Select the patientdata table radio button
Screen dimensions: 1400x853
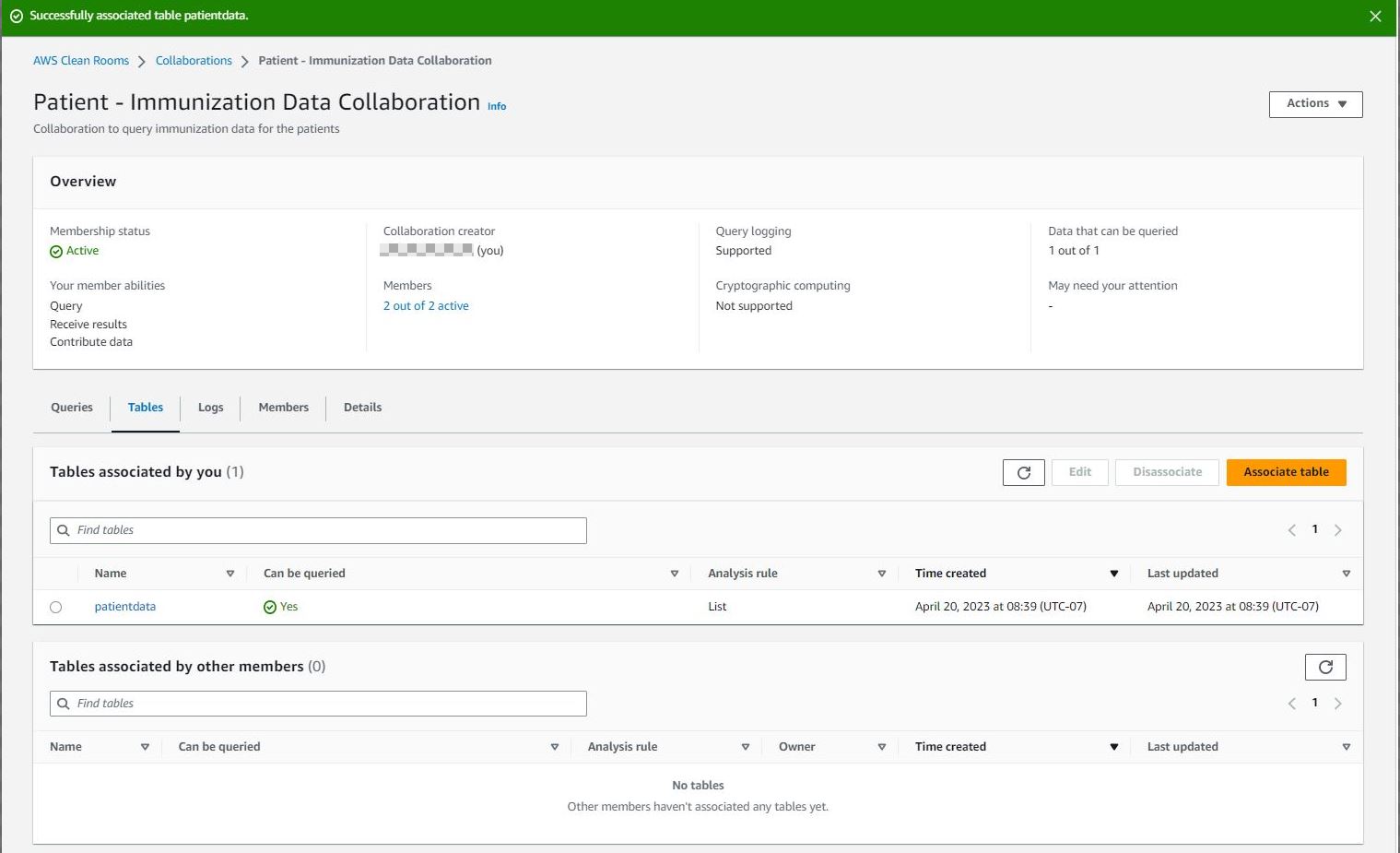pos(56,607)
